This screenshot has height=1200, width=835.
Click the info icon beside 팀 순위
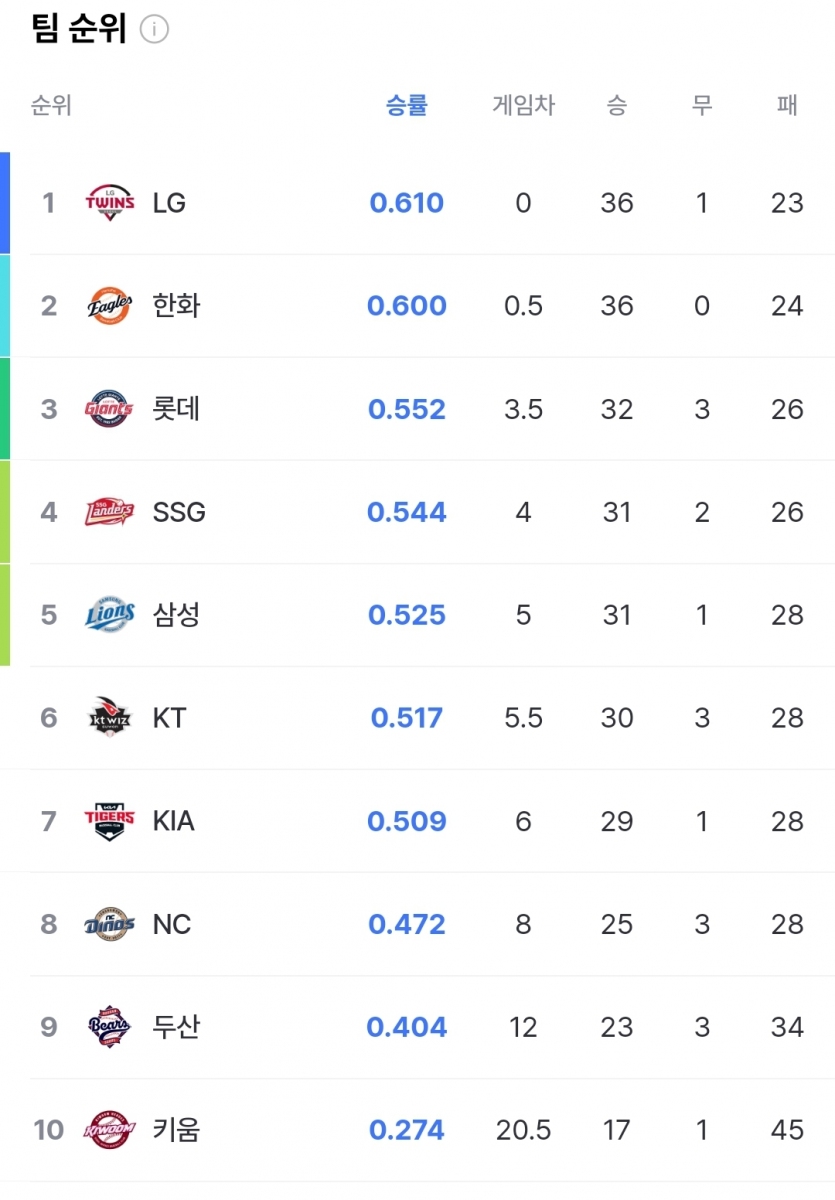tap(154, 30)
